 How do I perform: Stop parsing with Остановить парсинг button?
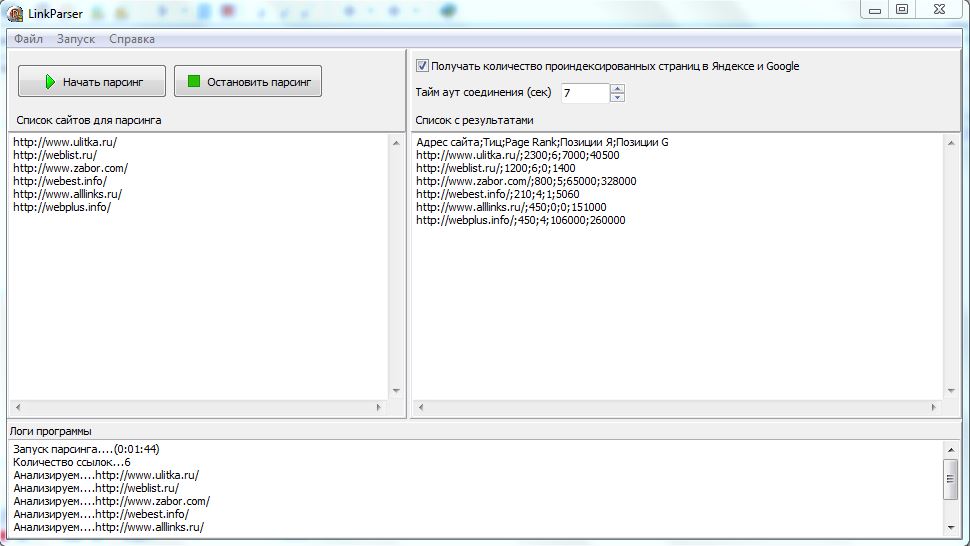[x=247, y=81]
